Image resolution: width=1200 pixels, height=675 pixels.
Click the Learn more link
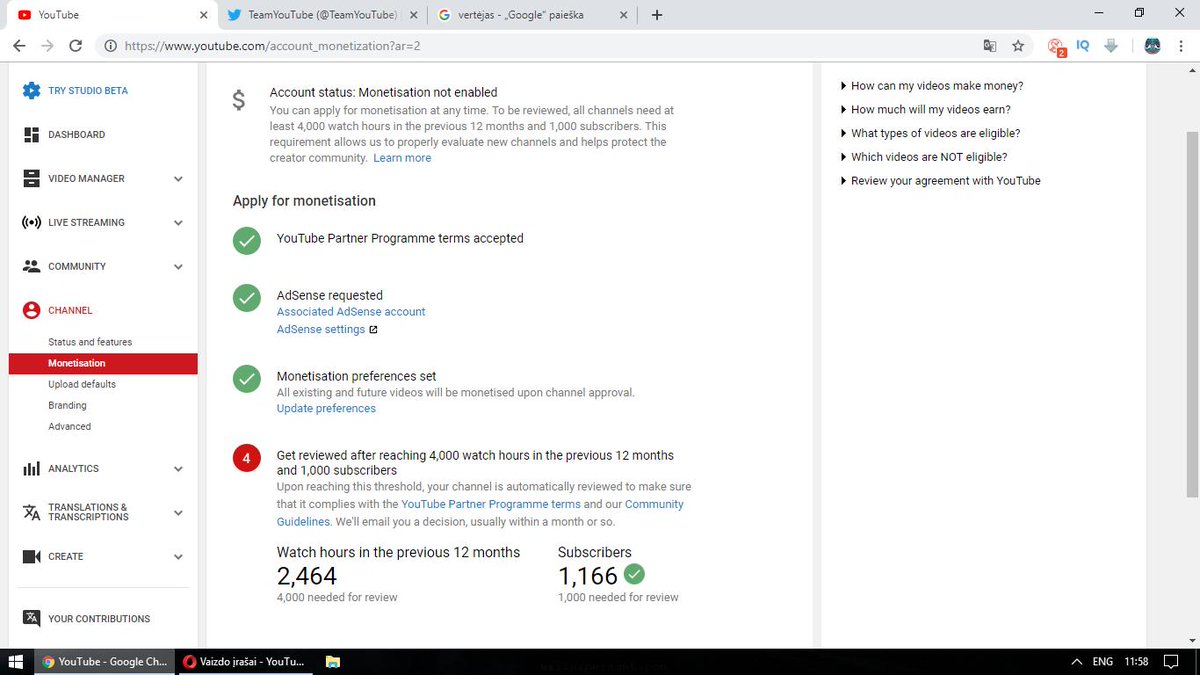click(x=402, y=158)
